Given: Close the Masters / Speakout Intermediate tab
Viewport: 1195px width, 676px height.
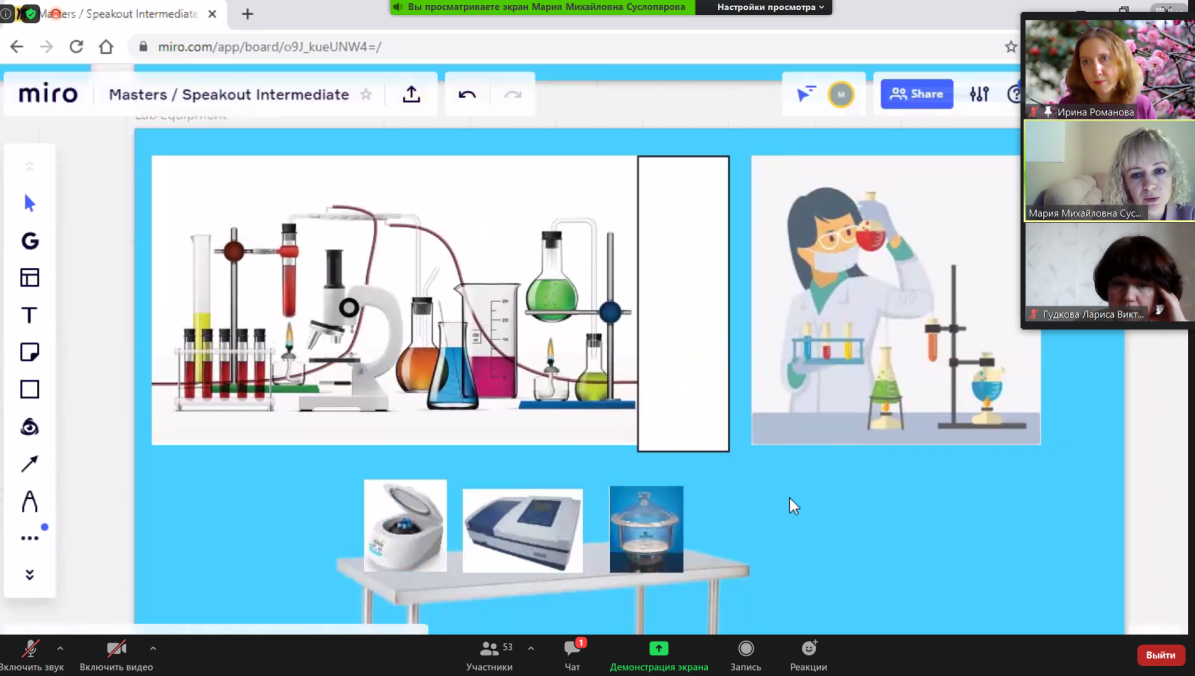Looking at the screenshot, I should (212, 14).
